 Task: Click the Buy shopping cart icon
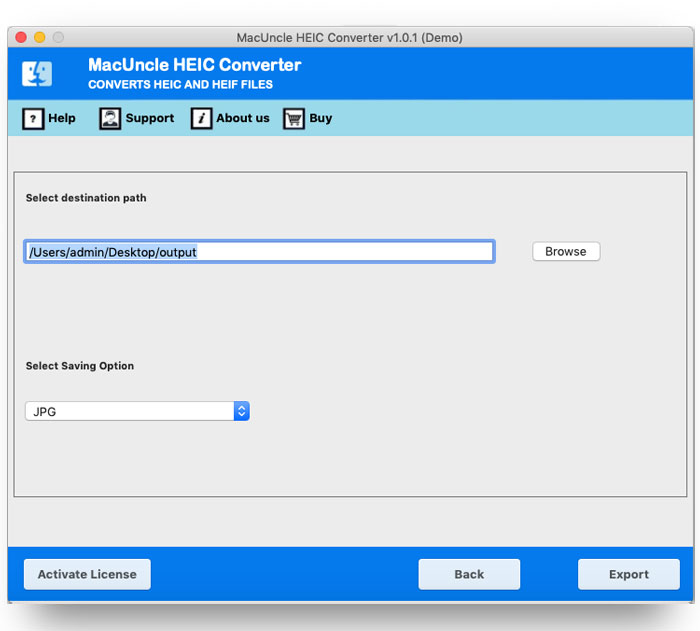coord(294,119)
